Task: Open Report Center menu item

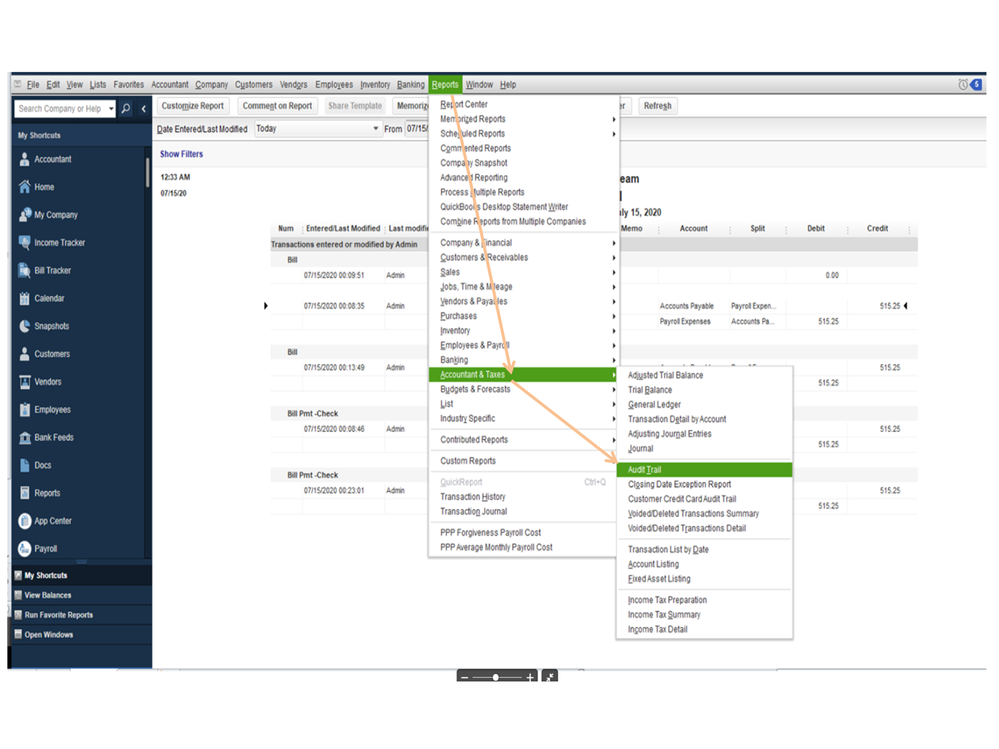Action: point(464,104)
